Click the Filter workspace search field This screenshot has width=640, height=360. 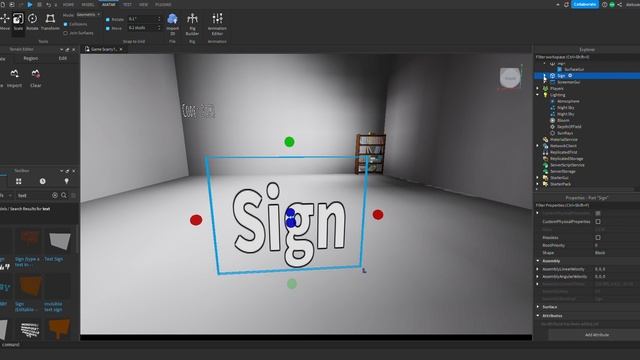pyautogui.click(x=587, y=57)
